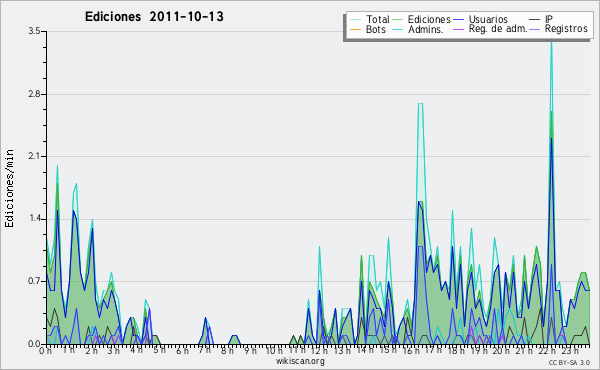Click the 0.7 value on vertical axis
The height and width of the screenshot is (370, 600).
(34, 281)
